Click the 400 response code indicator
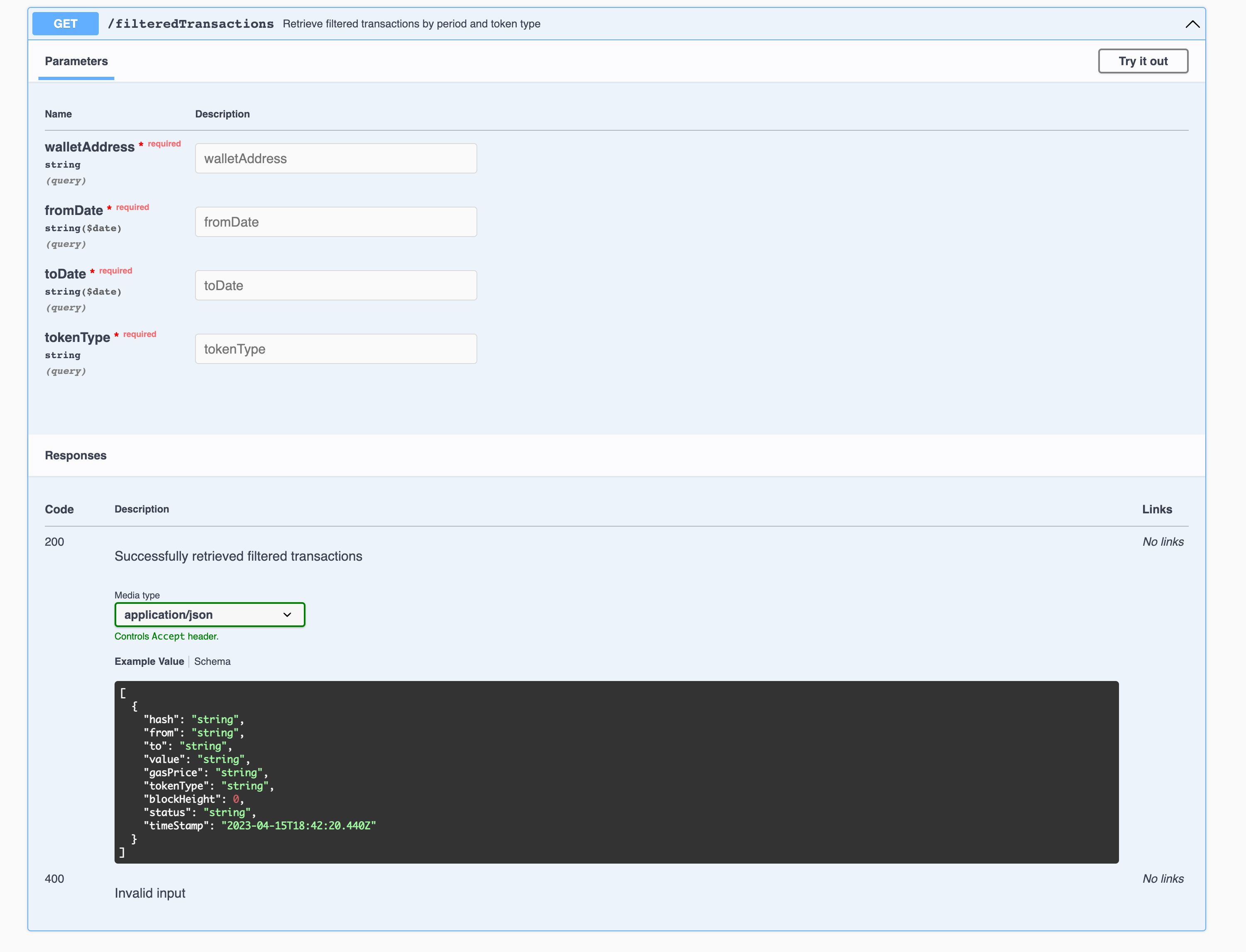 (x=54, y=878)
